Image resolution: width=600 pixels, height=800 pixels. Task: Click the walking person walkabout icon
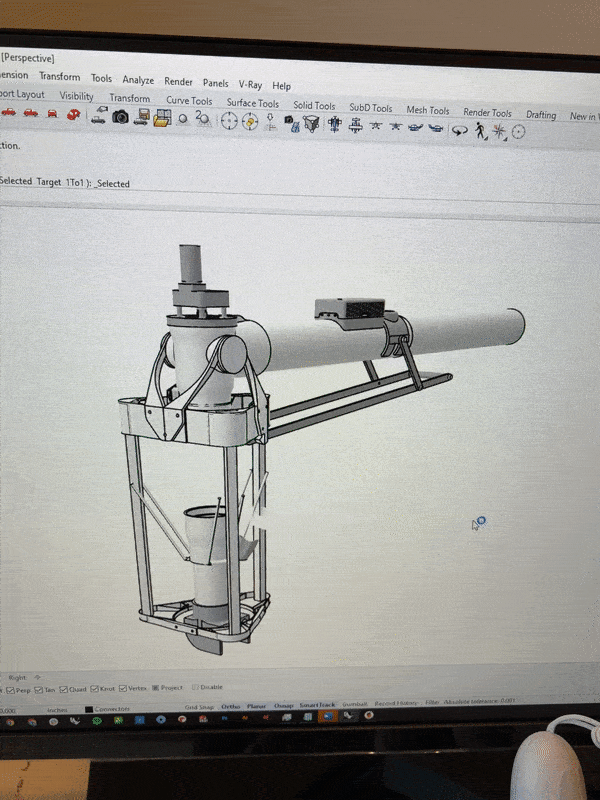480,131
